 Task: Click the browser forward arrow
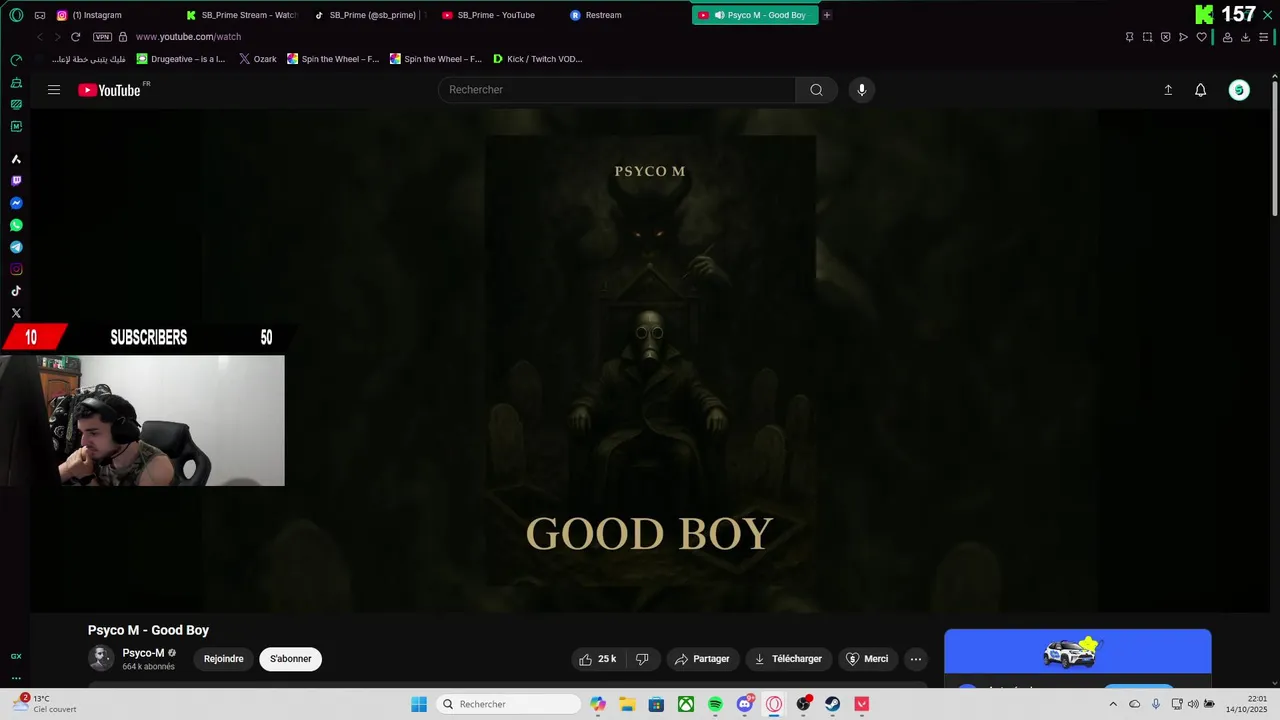pyautogui.click(x=57, y=37)
